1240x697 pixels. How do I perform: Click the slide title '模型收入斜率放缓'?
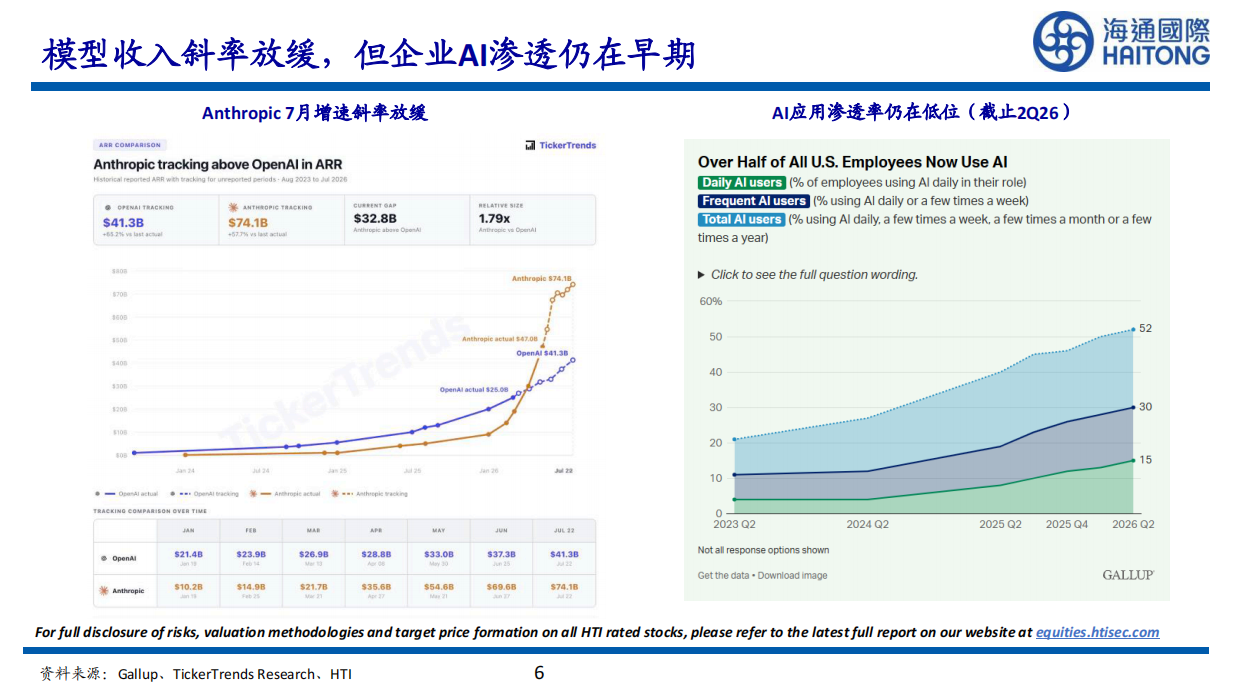pyautogui.click(x=183, y=55)
